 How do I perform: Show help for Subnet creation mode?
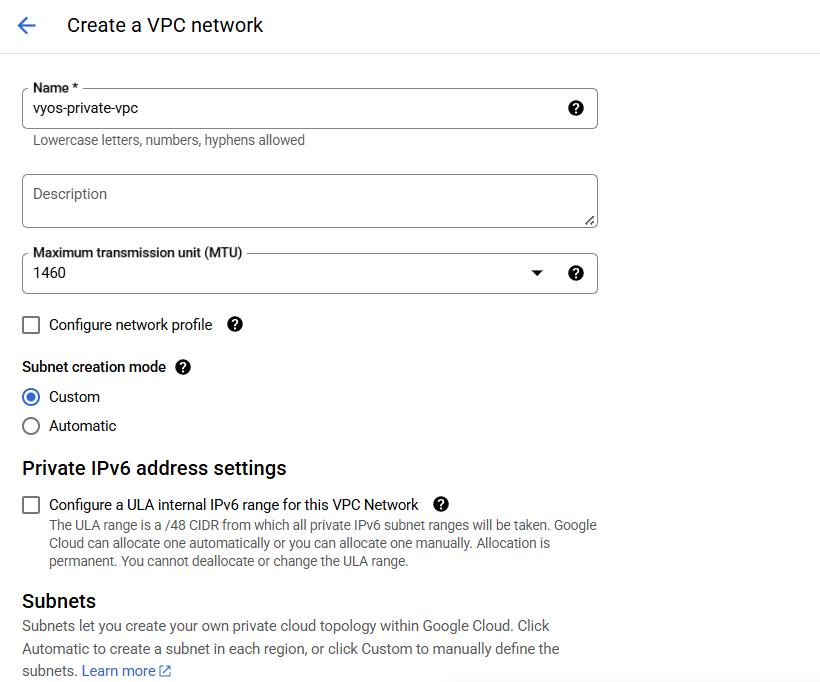click(x=183, y=367)
